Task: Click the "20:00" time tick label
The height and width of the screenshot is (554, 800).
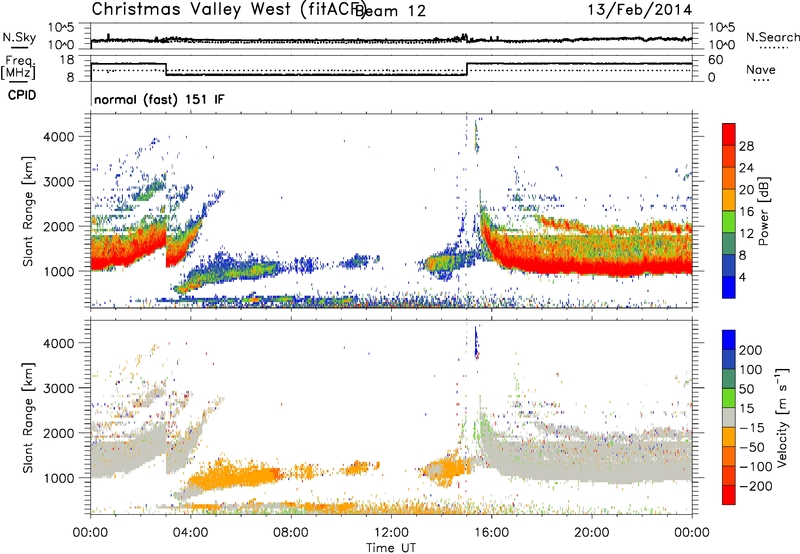Action: [x=591, y=533]
